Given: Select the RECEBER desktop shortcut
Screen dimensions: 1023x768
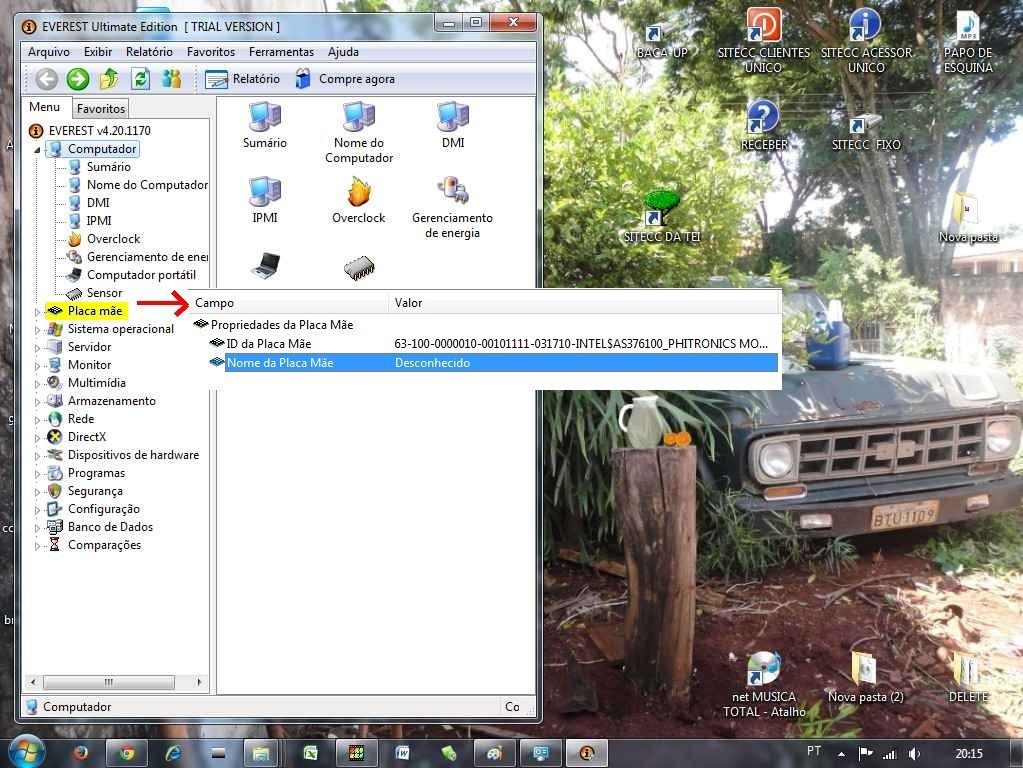Looking at the screenshot, I should pos(764,126).
